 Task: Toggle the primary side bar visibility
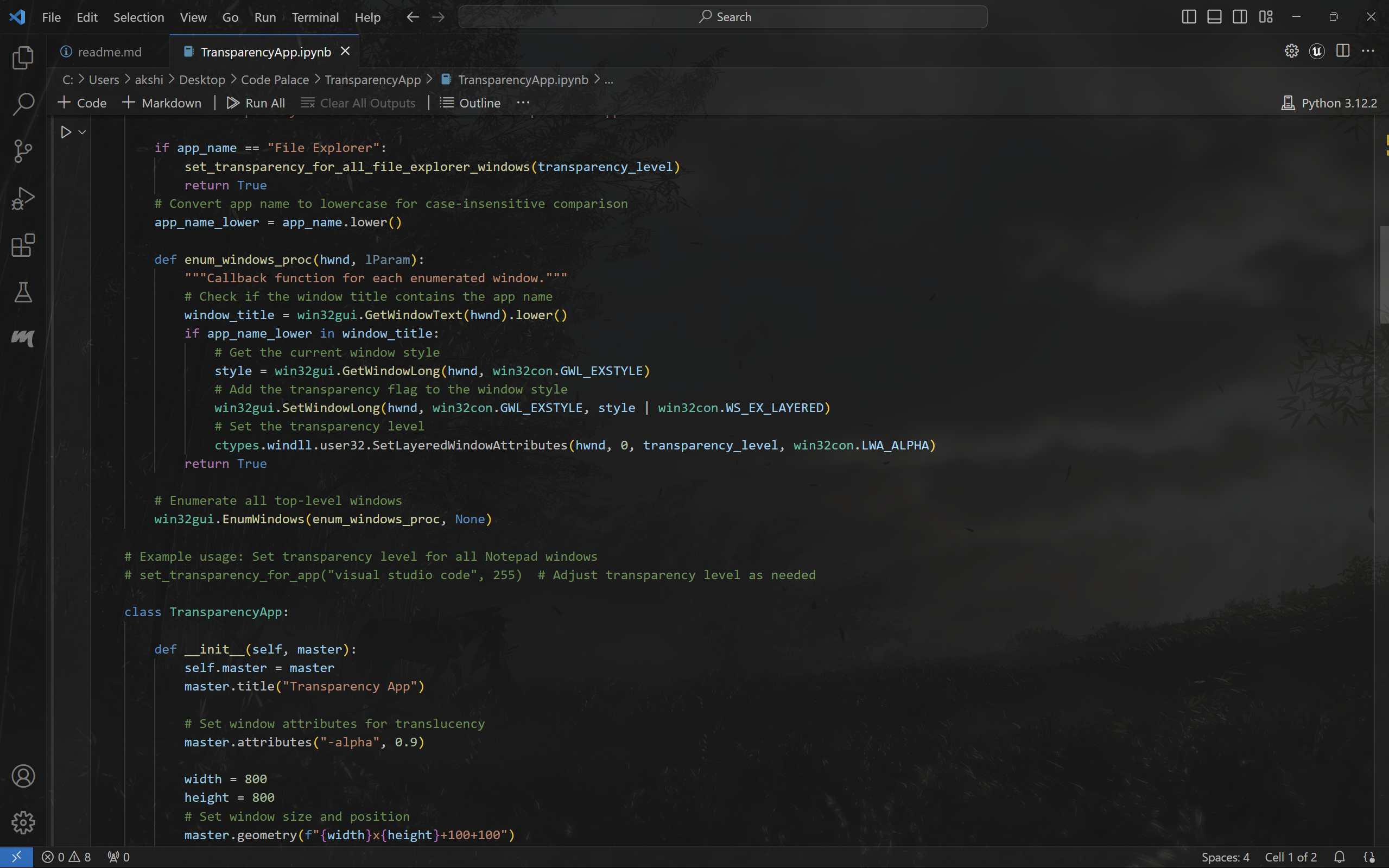[1189, 17]
